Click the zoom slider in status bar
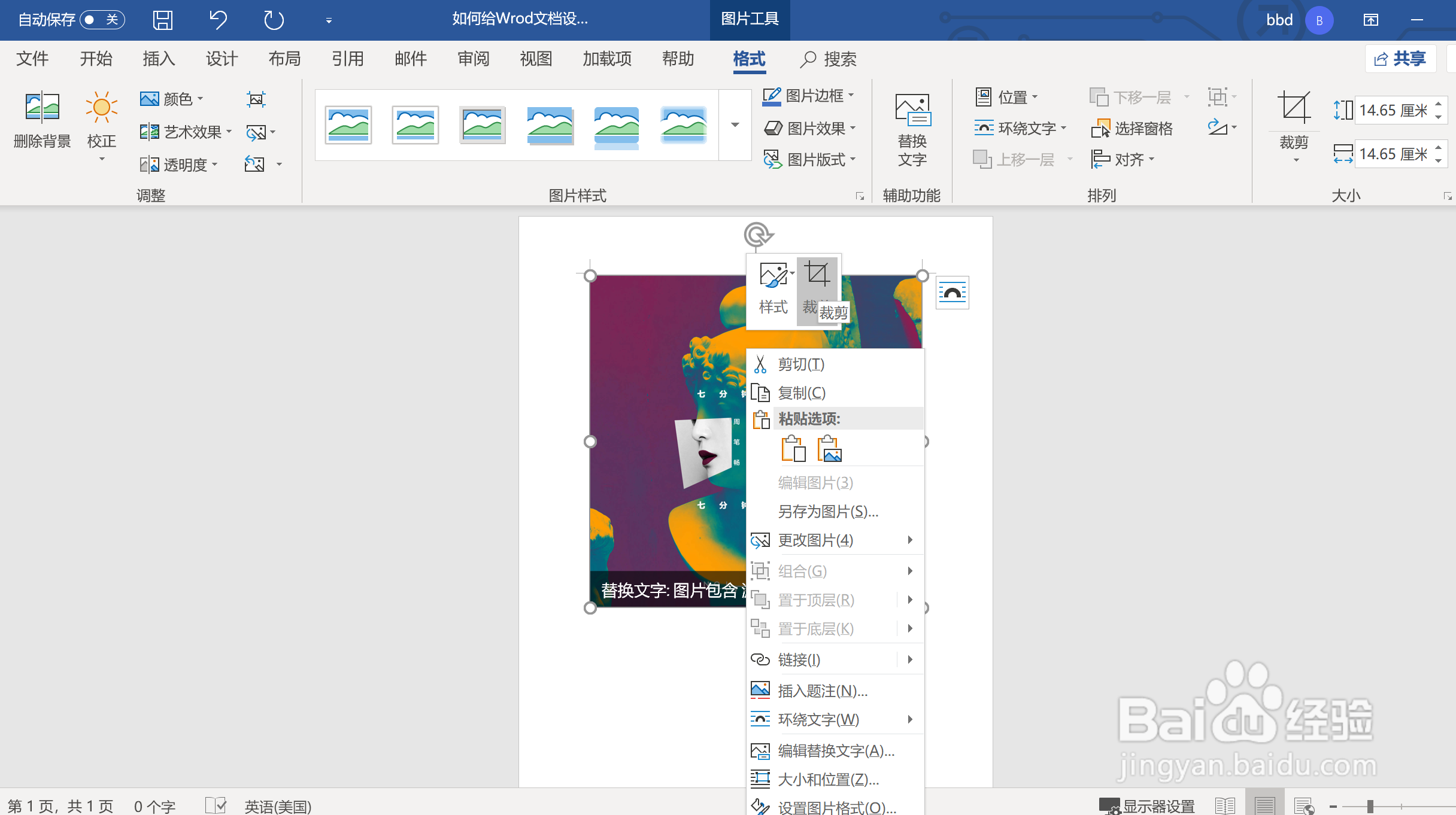Viewport: 1456px width, 815px height. [1370, 807]
